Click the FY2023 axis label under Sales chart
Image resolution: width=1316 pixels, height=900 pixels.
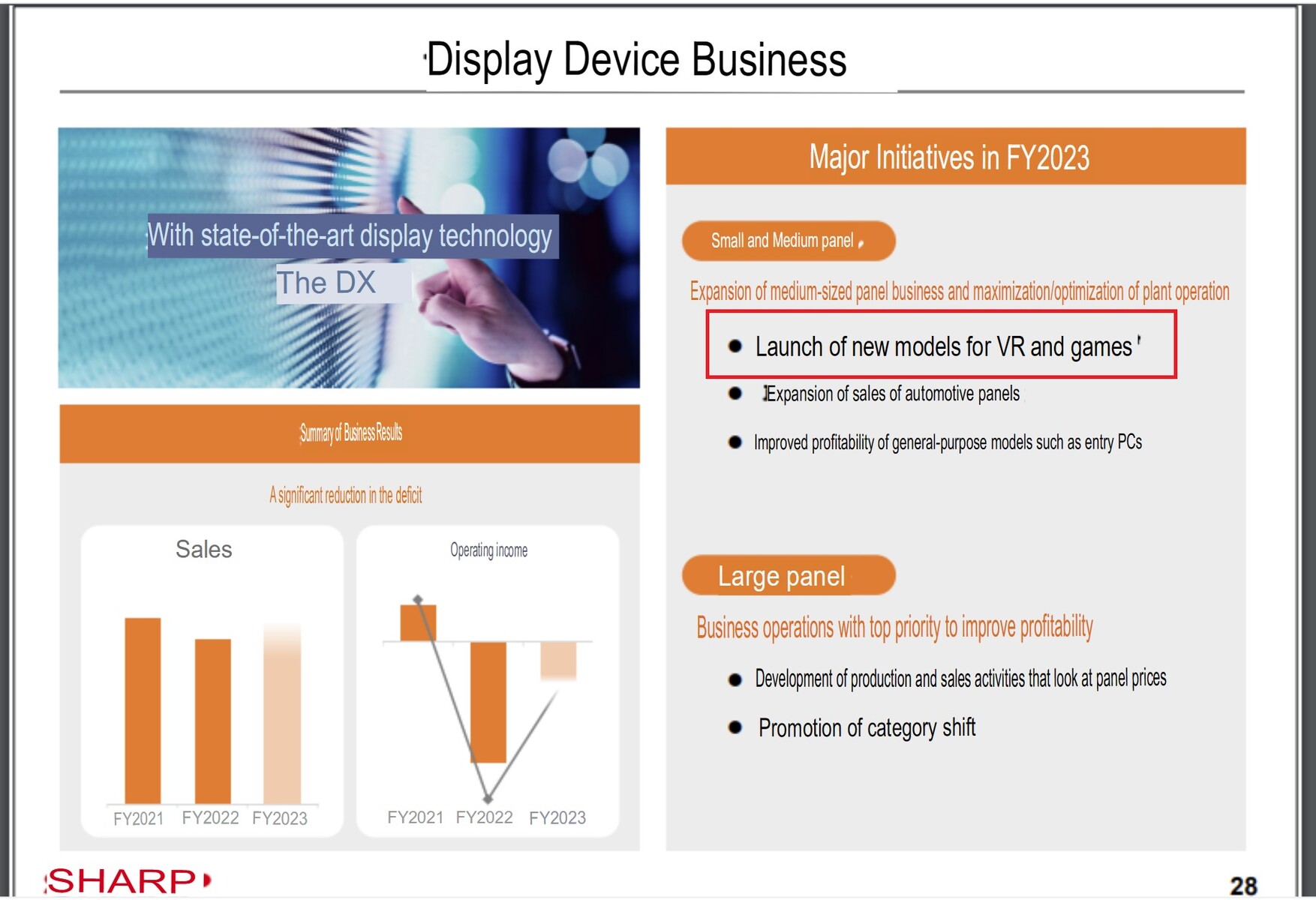point(280,818)
